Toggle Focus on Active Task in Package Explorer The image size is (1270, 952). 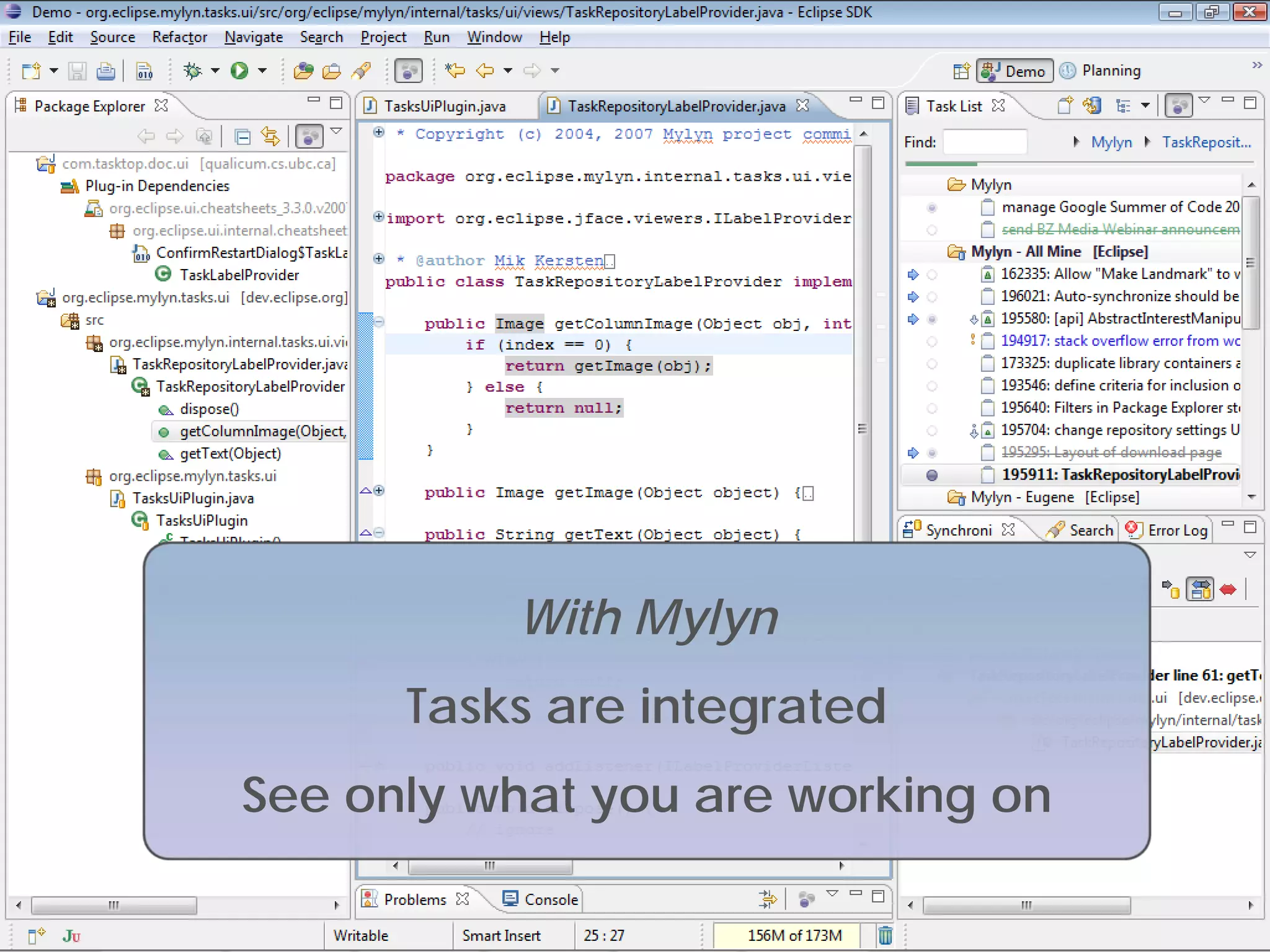tap(309, 136)
